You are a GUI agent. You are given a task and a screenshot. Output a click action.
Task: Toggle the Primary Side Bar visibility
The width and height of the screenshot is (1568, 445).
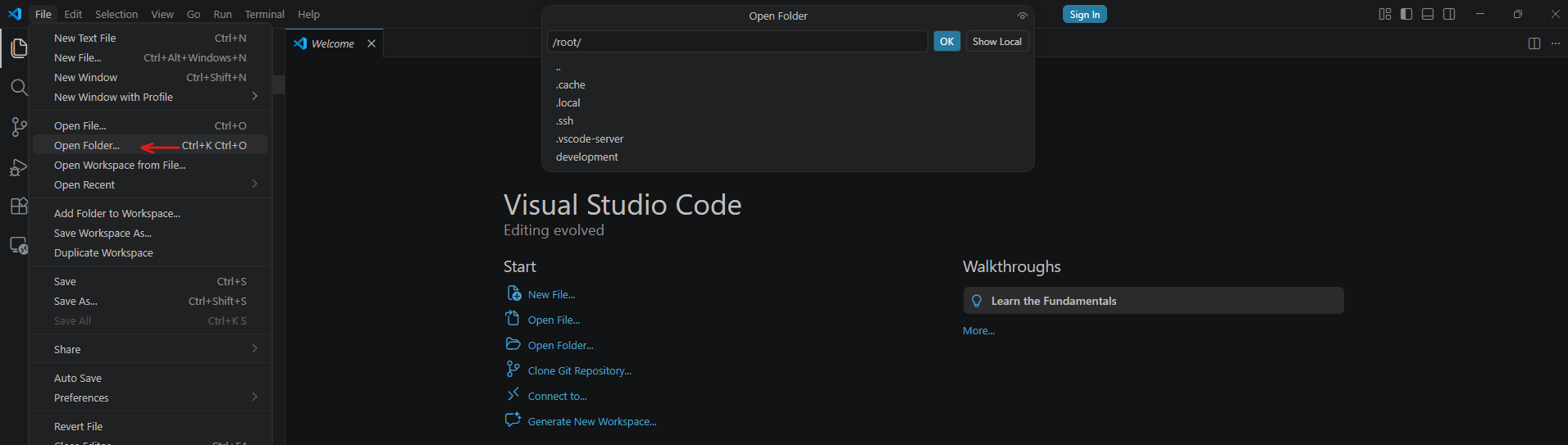(1406, 14)
